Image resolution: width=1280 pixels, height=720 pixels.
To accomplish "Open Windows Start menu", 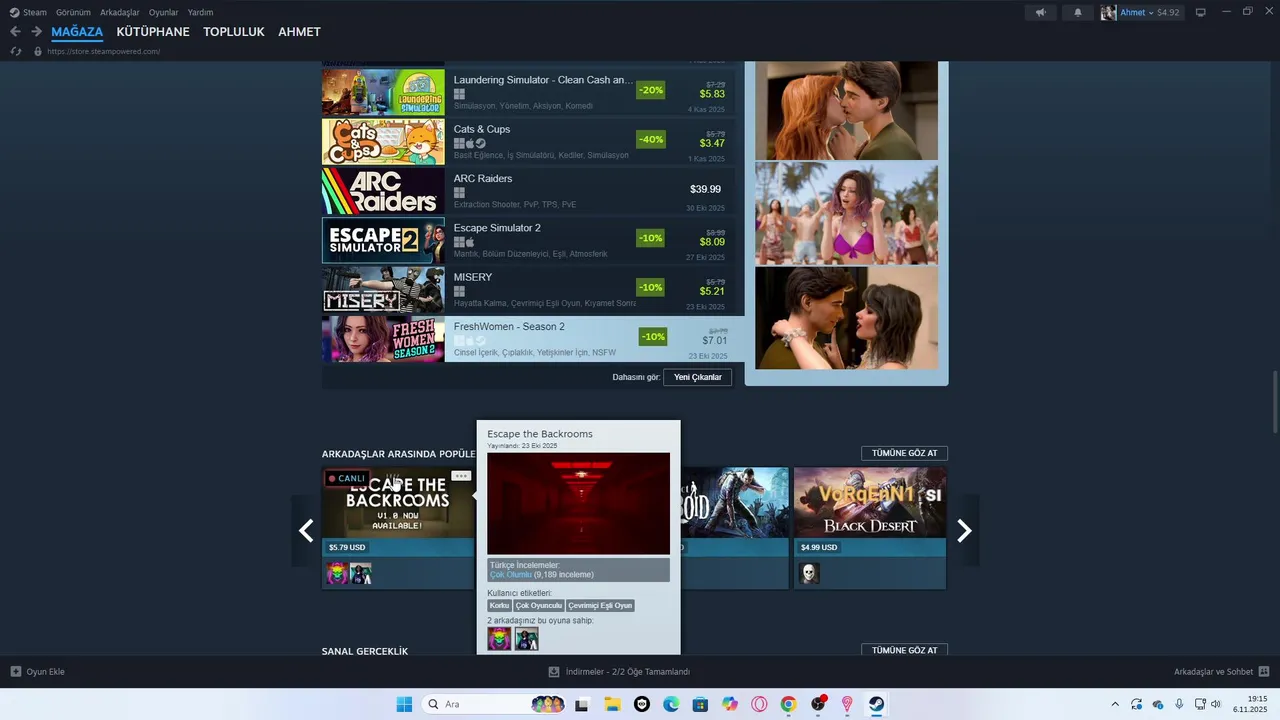I will (x=404, y=704).
